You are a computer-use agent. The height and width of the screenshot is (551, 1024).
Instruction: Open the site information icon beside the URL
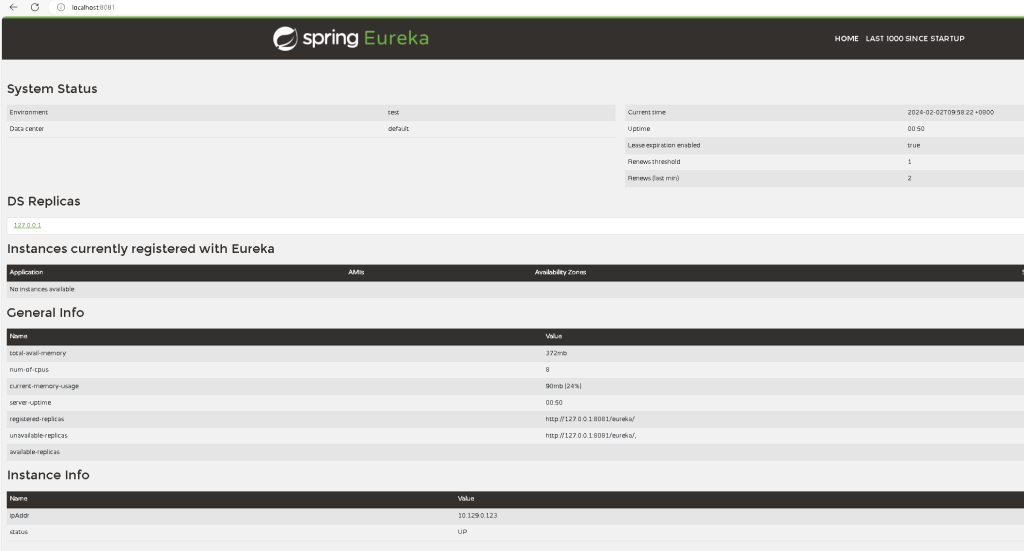click(61, 7)
